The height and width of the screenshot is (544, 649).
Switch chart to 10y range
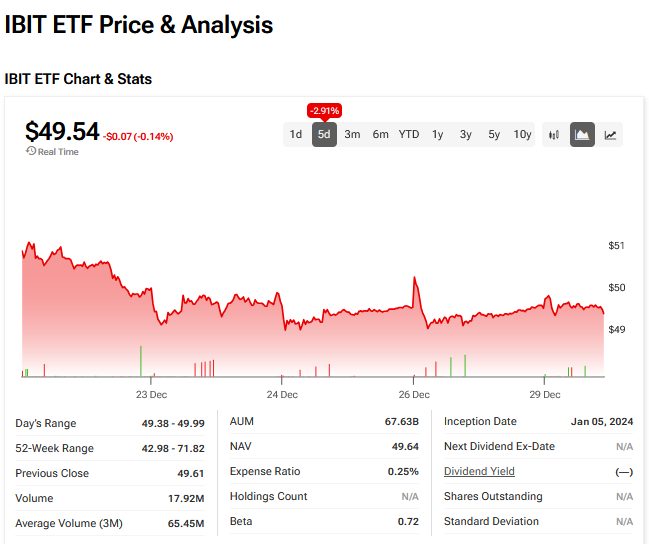(x=522, y=134)
